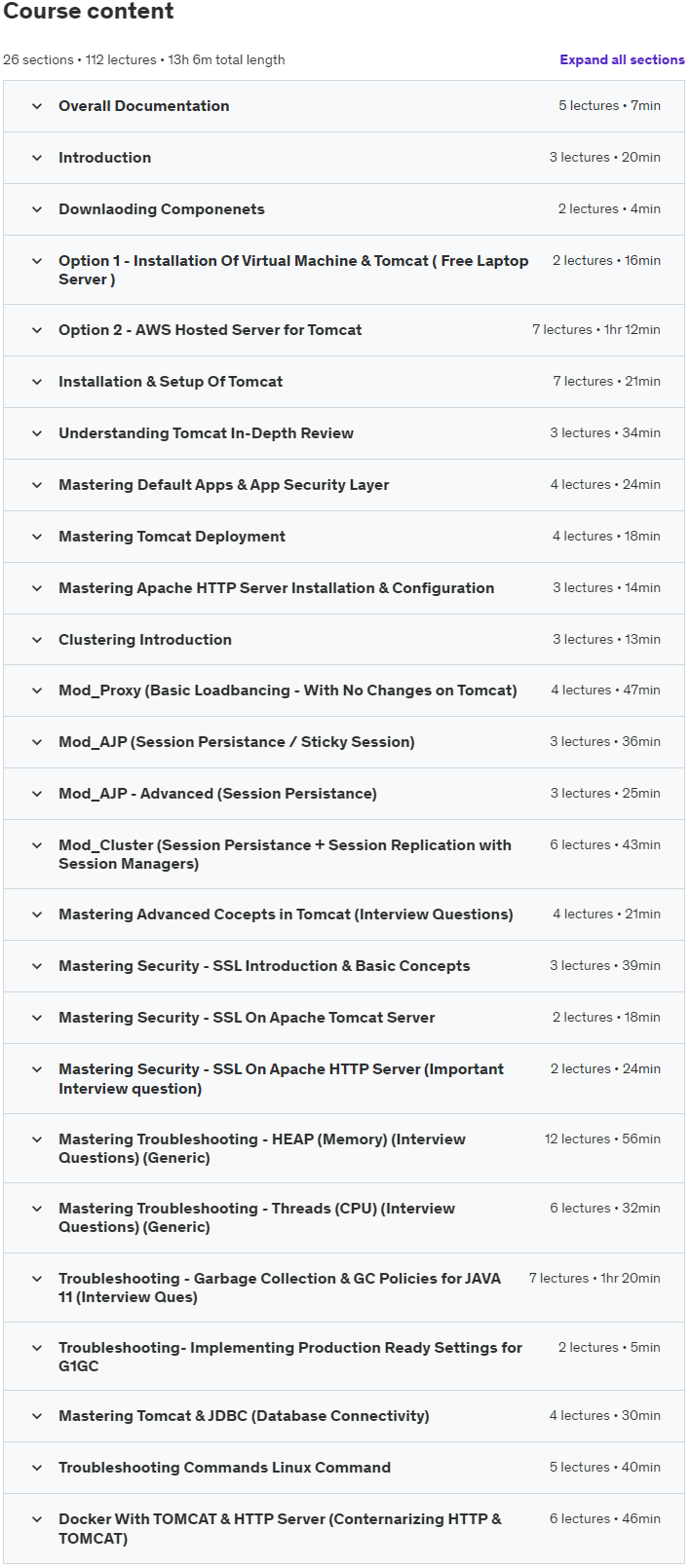Screen dimensions: 691x1568
Task: Select Installation & Setup Of Tomcat title
Action: [x=171, y=382]
